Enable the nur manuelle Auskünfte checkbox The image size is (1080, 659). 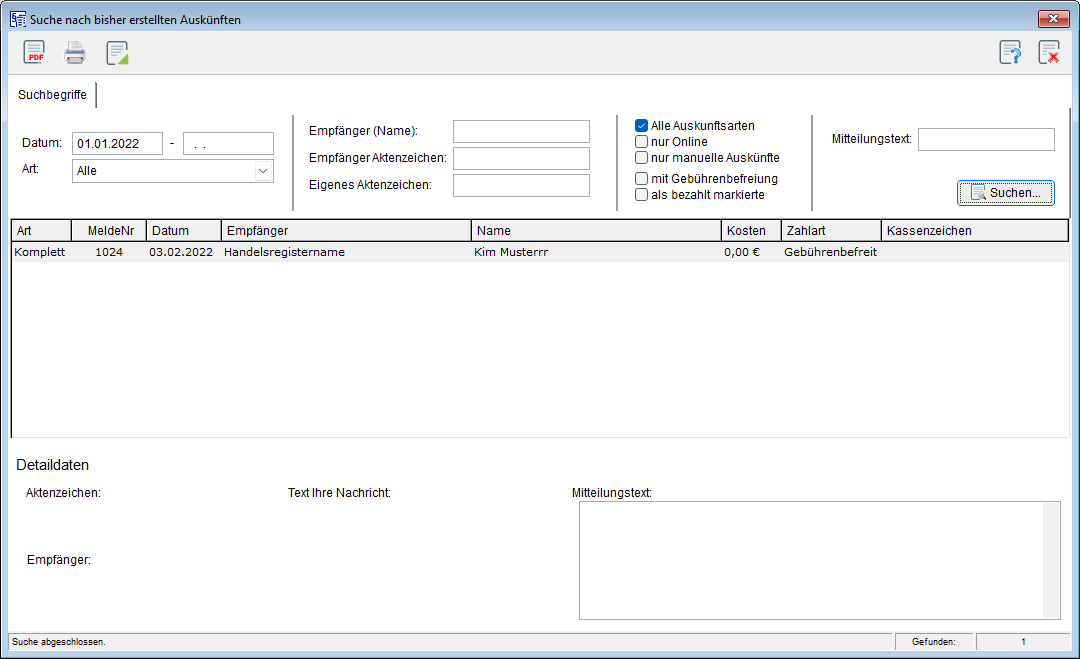pyautogui.click(x=642, y=158)
